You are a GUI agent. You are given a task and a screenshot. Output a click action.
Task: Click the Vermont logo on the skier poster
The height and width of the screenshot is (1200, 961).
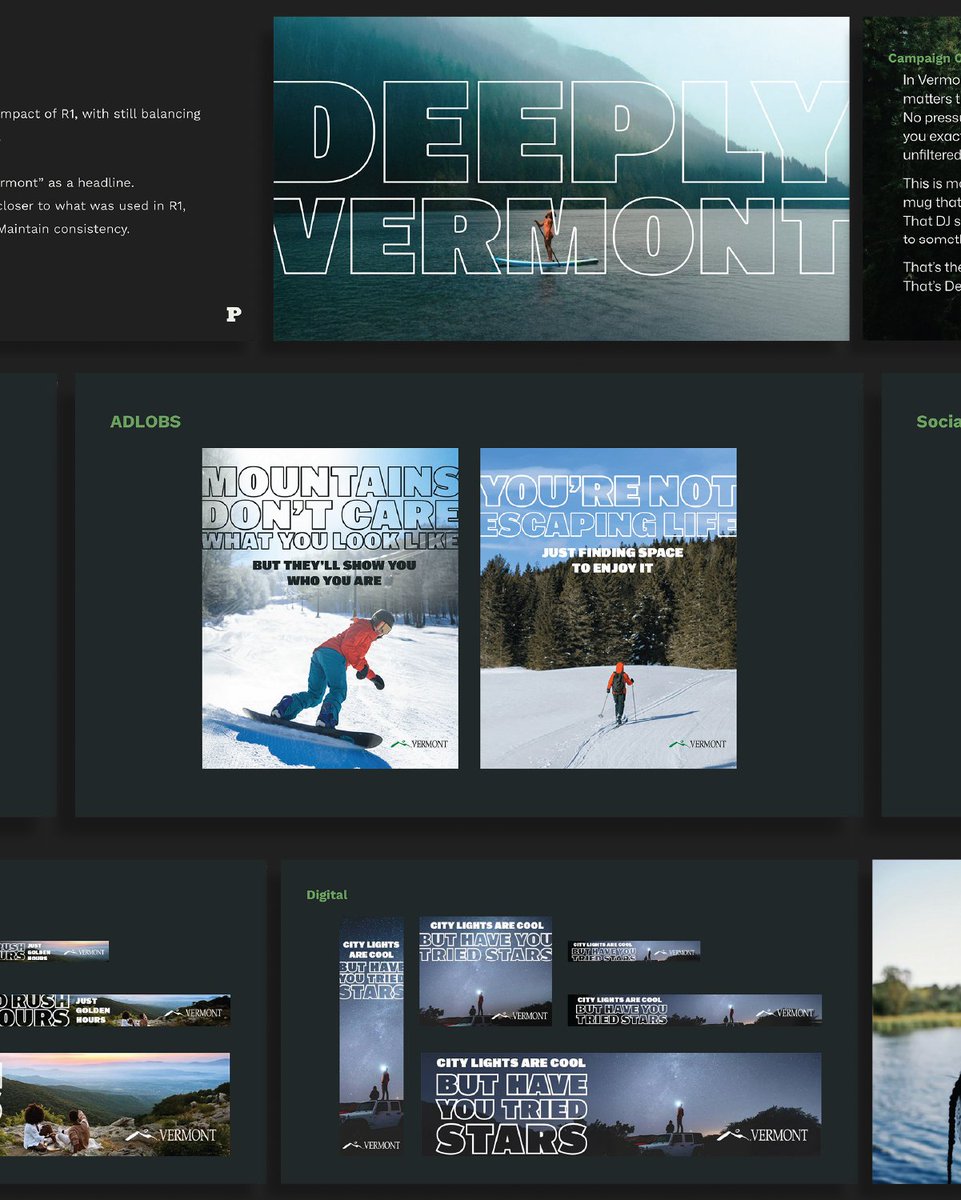click(697, 744)
